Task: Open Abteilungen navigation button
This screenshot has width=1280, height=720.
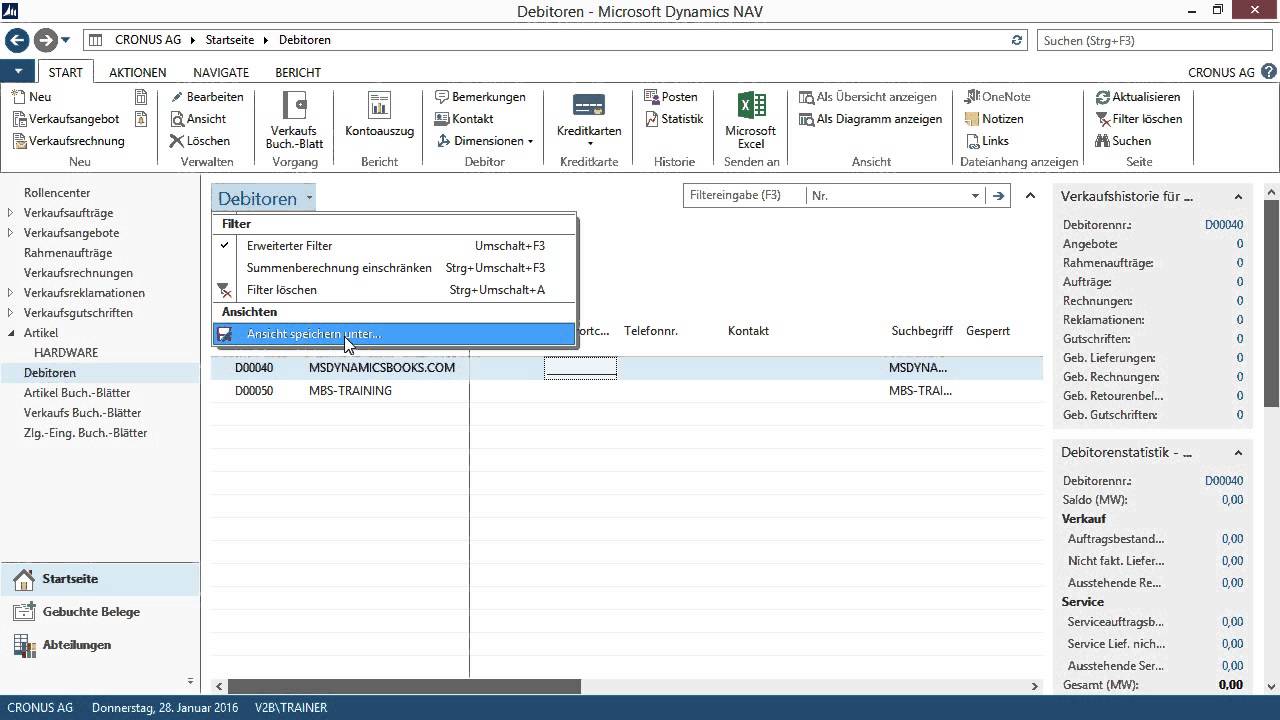Action: coord(100,645)
